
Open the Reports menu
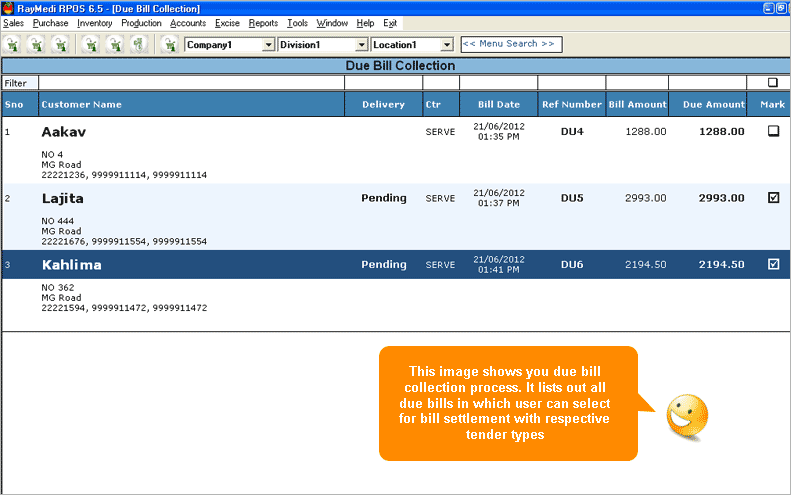pos(263,22)
